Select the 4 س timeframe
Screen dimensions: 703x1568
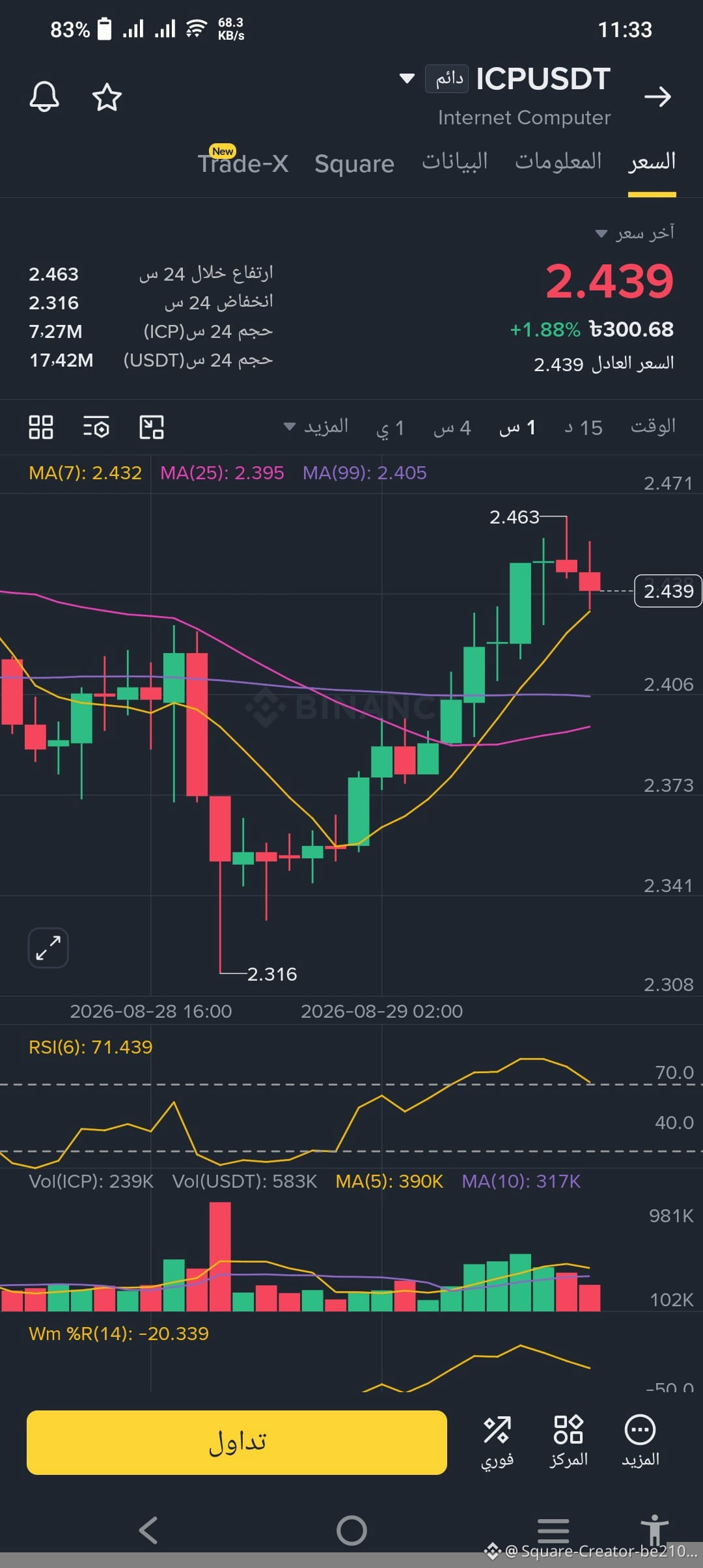(452, 428)
